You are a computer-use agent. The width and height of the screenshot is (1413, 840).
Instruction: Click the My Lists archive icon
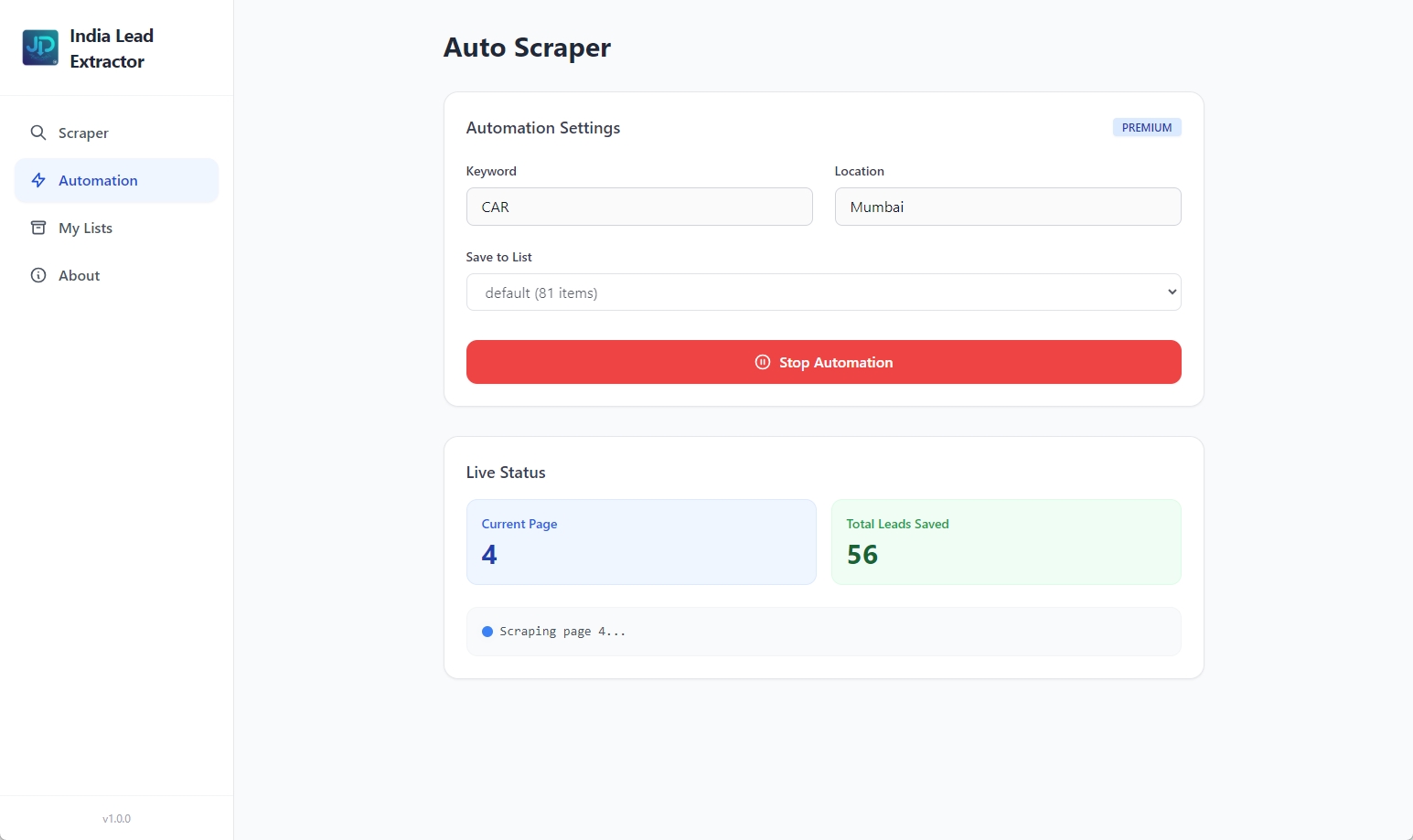pyautogui.click(x=38, y=228)
